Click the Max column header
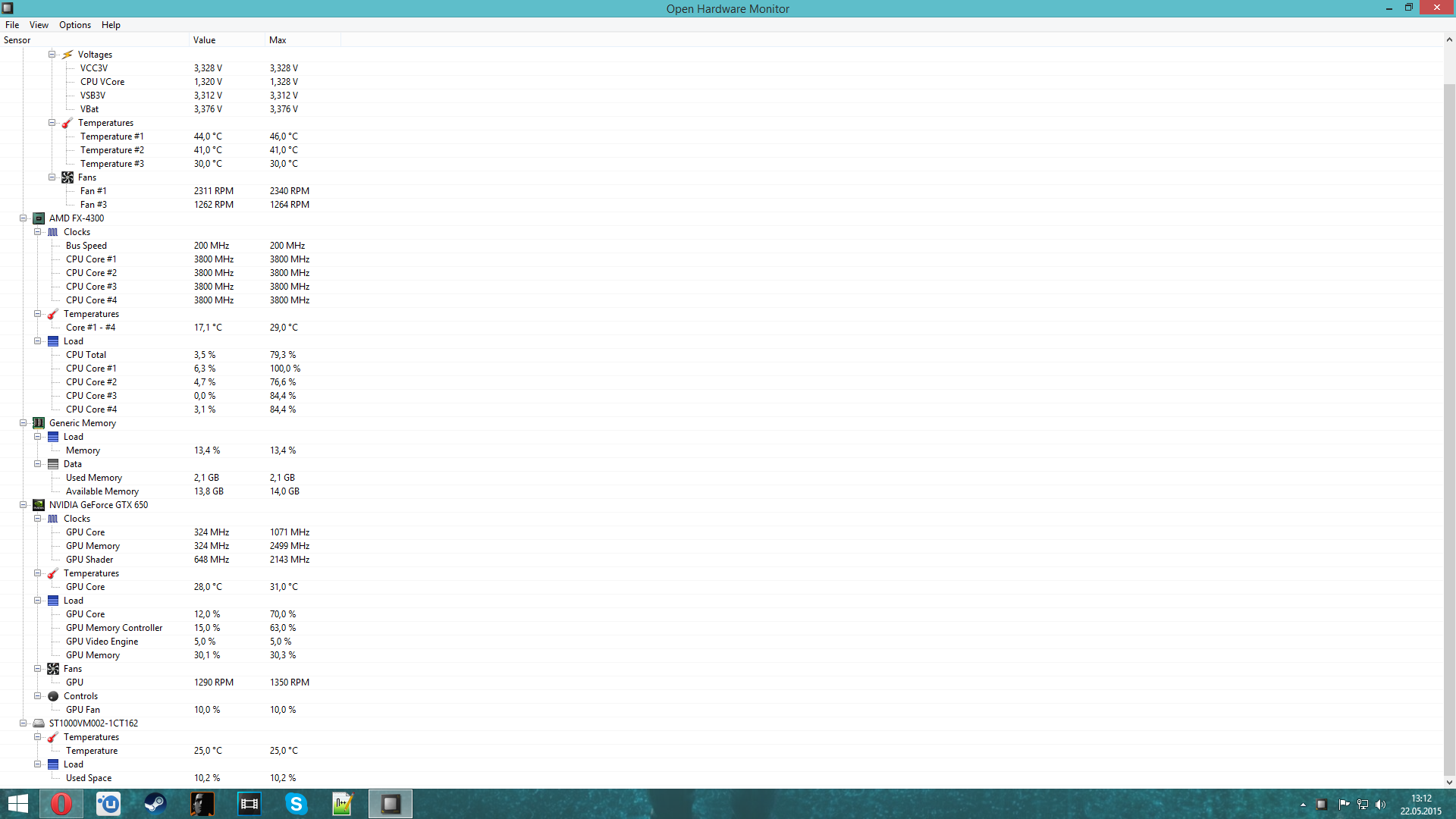Image resolution: width=1456 pixels, height=819 pixels. (302, 40)
